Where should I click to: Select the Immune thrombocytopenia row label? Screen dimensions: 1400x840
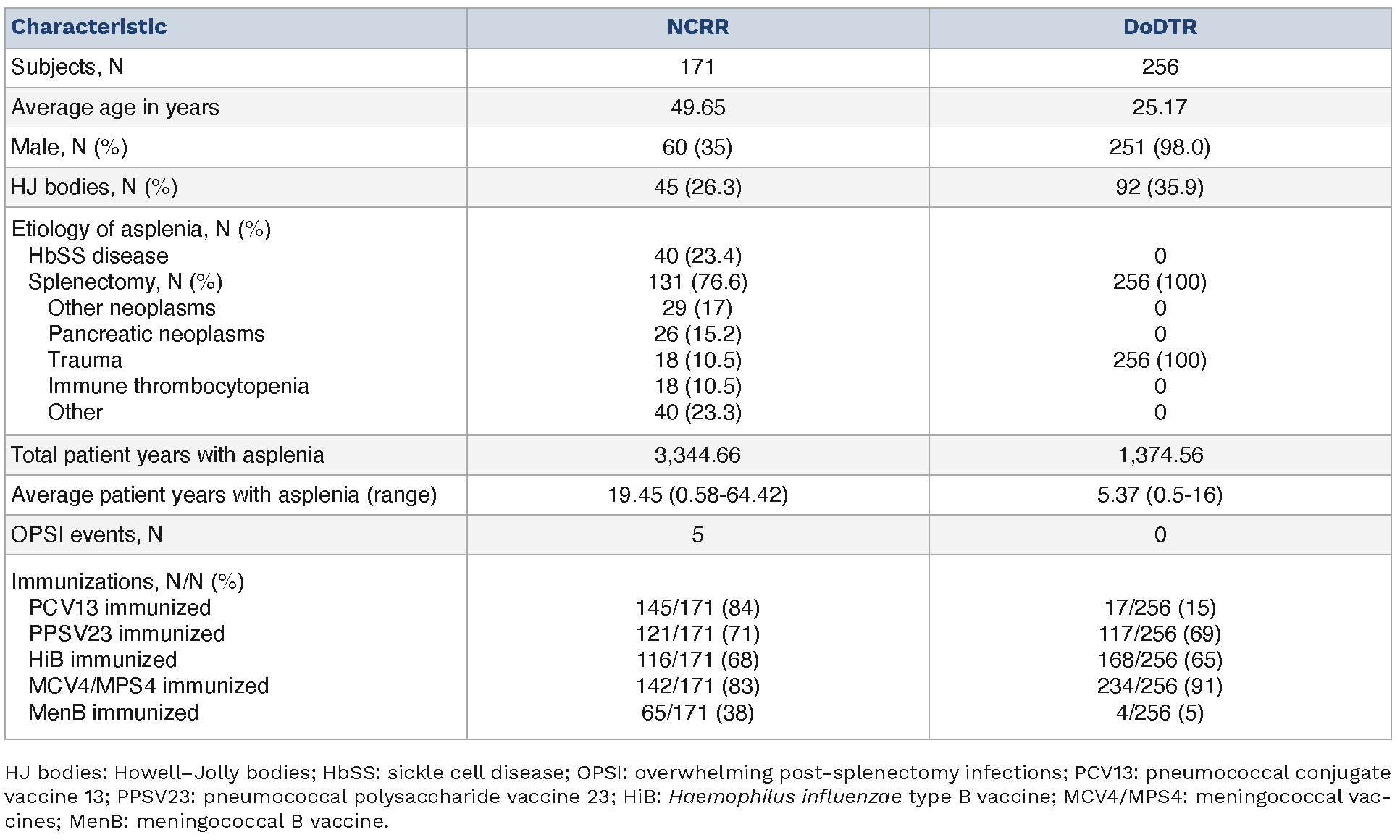click(178, 386)
